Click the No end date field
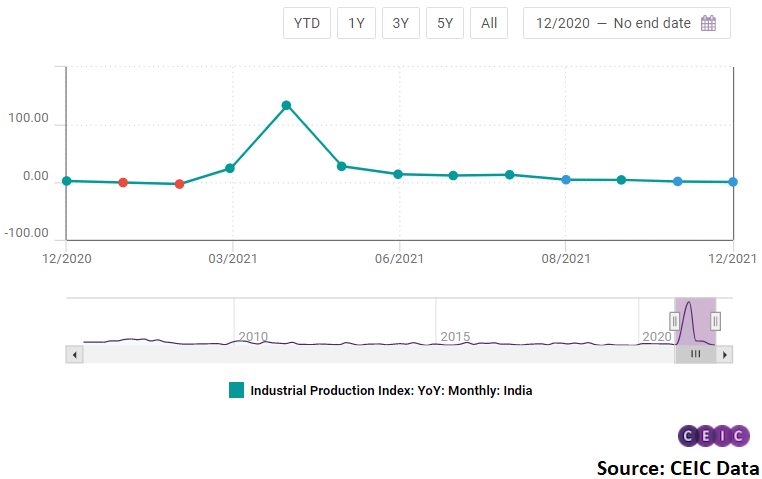The width and height of the screenshot is (762, 479). coord(652,23)
